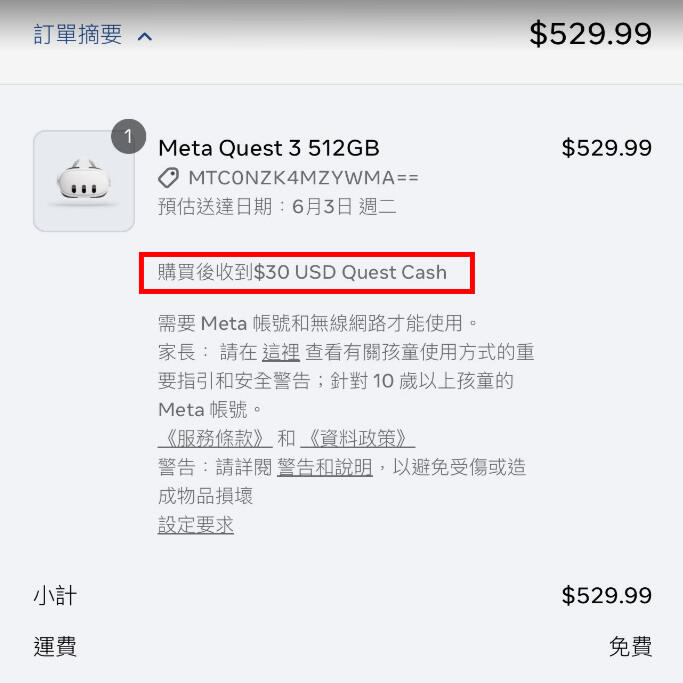This screenshot has height=683, width=683.
Task: Click the $30 USD Quest Cash notice
Action: [306, 272]
